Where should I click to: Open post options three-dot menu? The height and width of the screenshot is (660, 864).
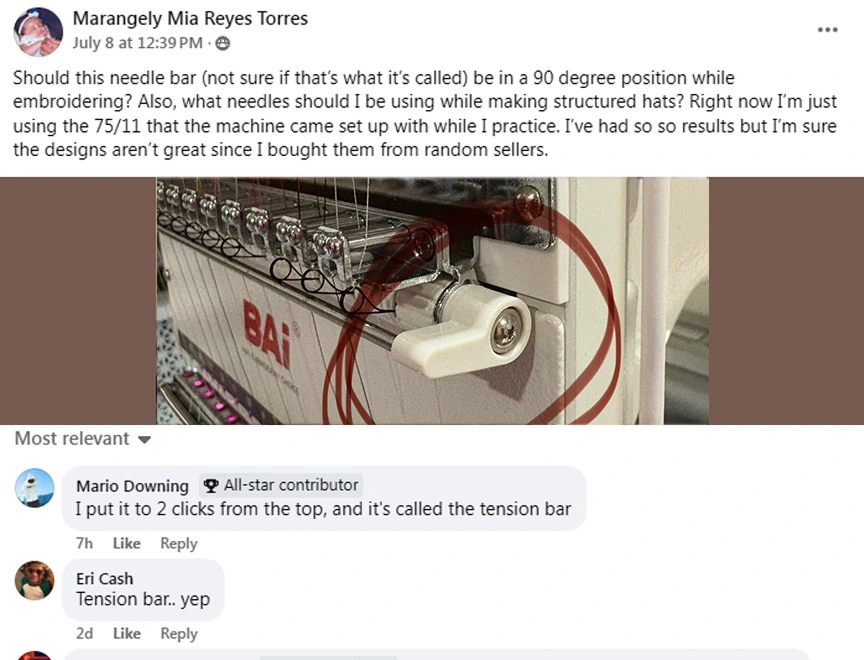tap(827, 30)
